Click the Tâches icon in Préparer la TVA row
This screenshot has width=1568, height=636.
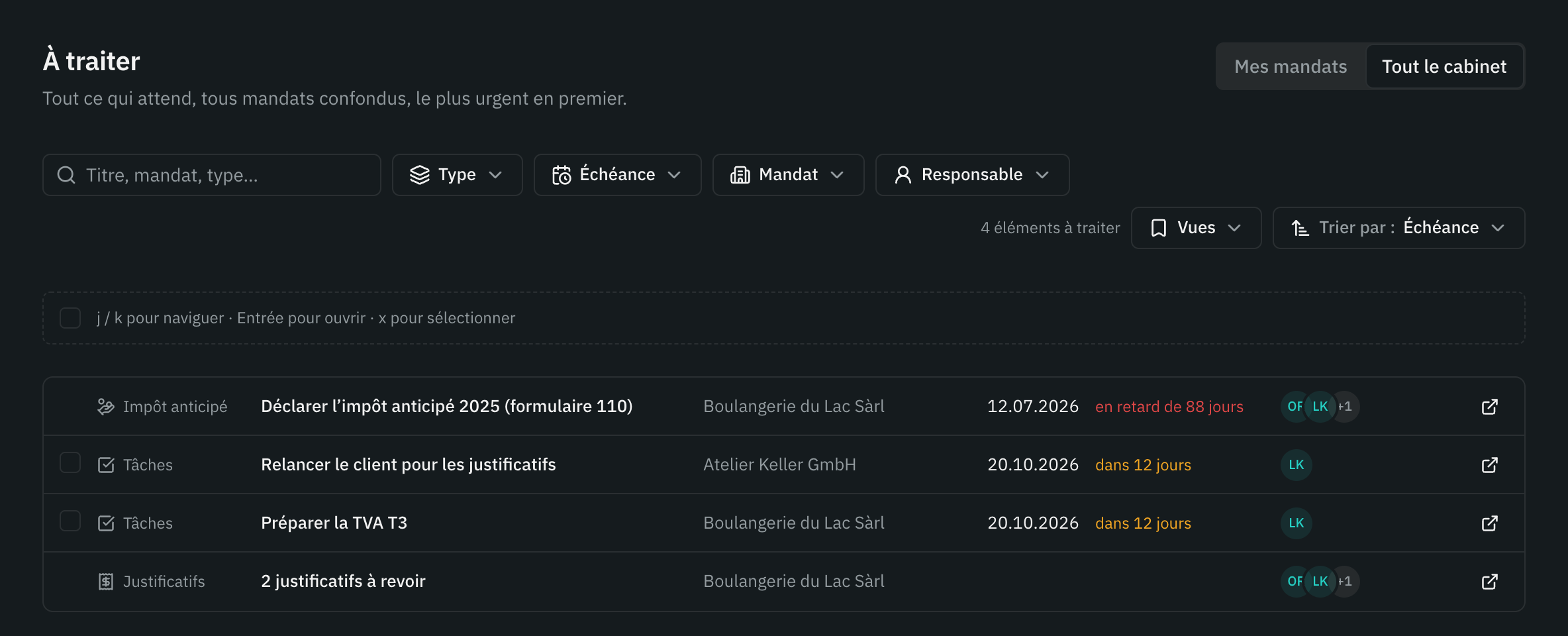click(106, 523)
